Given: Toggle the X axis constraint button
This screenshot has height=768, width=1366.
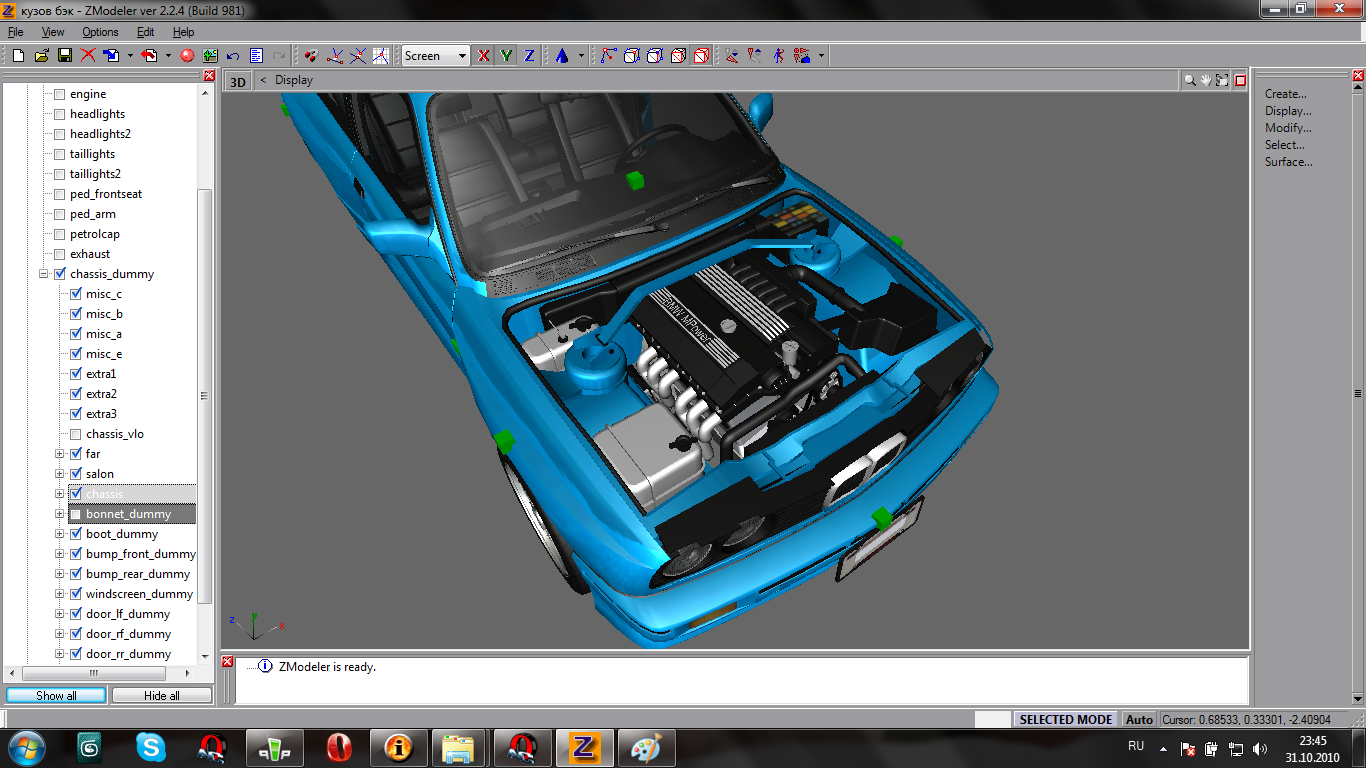Looking at the screenshot, I should (x=484, y=56).
